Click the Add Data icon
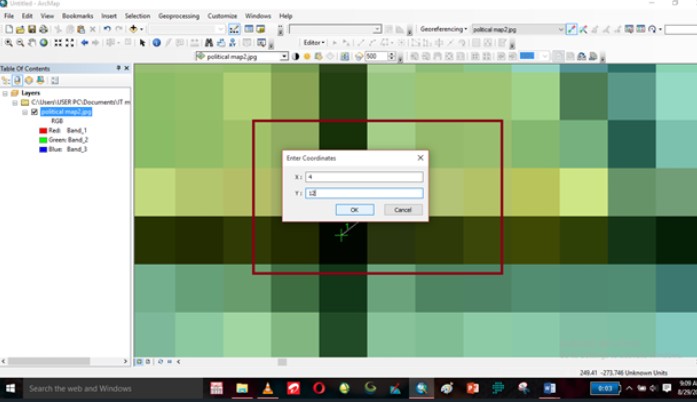Image resolution: width=697 pixels, height=402 pixels. 133,29
